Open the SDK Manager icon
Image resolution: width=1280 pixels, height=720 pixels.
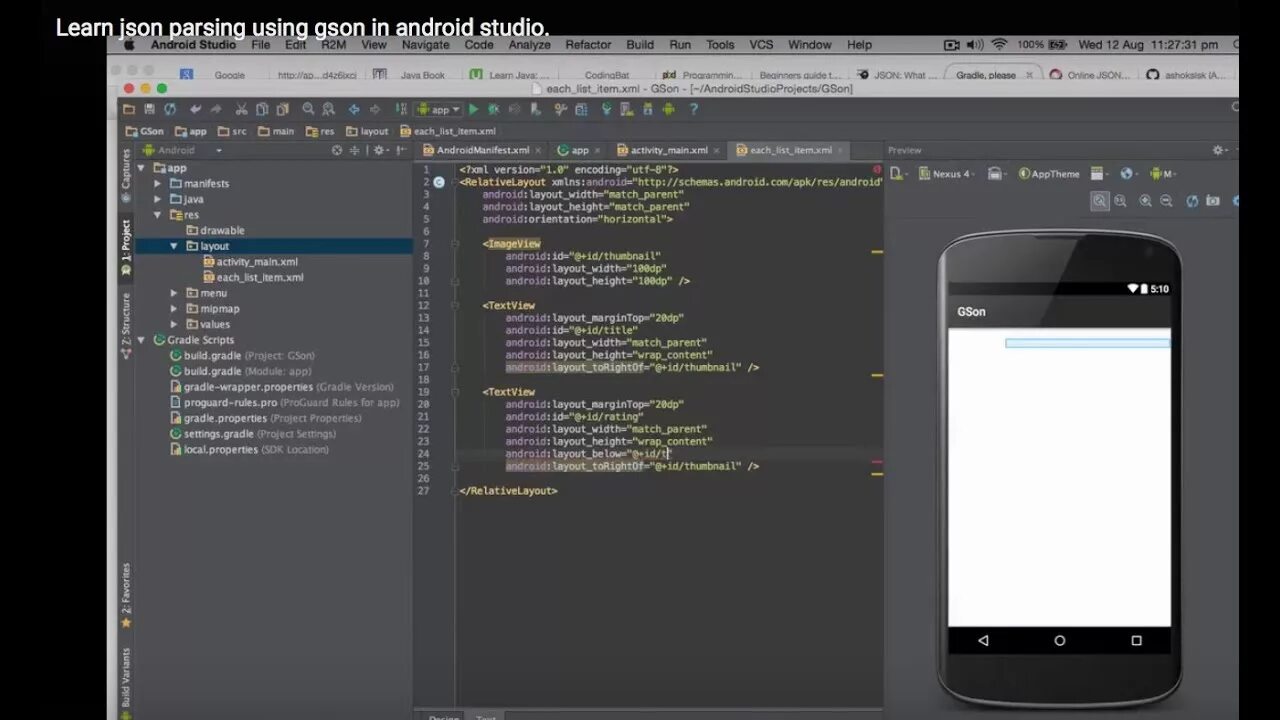(x=647, y=109)
